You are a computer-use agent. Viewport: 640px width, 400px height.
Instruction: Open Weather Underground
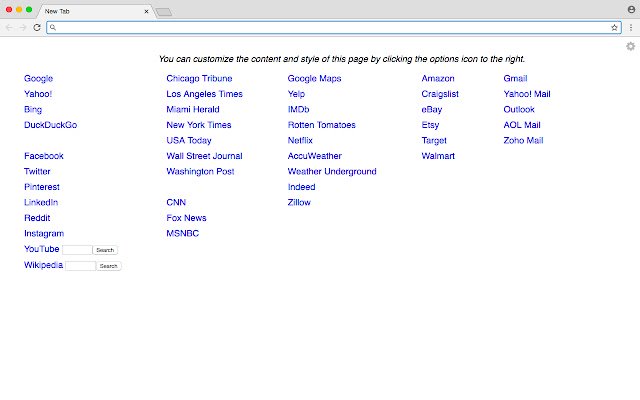click(x=332, y=171)
